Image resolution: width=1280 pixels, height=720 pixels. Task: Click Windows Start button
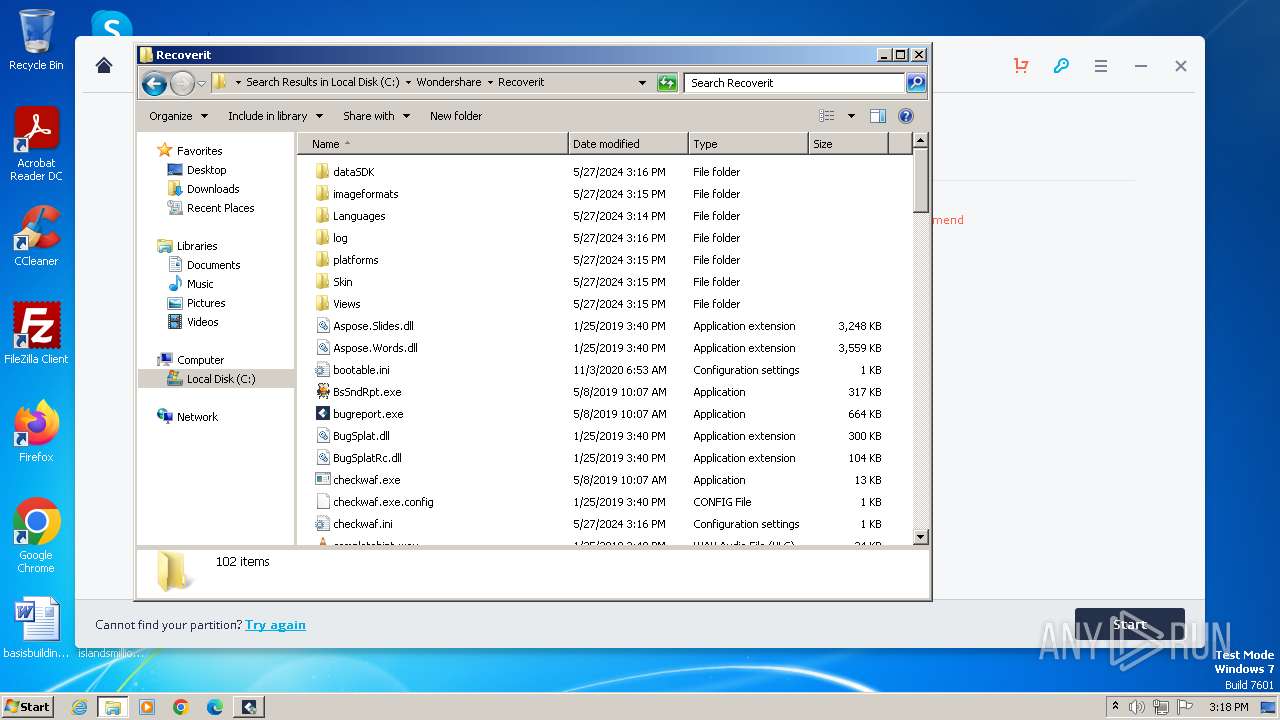pos(28,707)
